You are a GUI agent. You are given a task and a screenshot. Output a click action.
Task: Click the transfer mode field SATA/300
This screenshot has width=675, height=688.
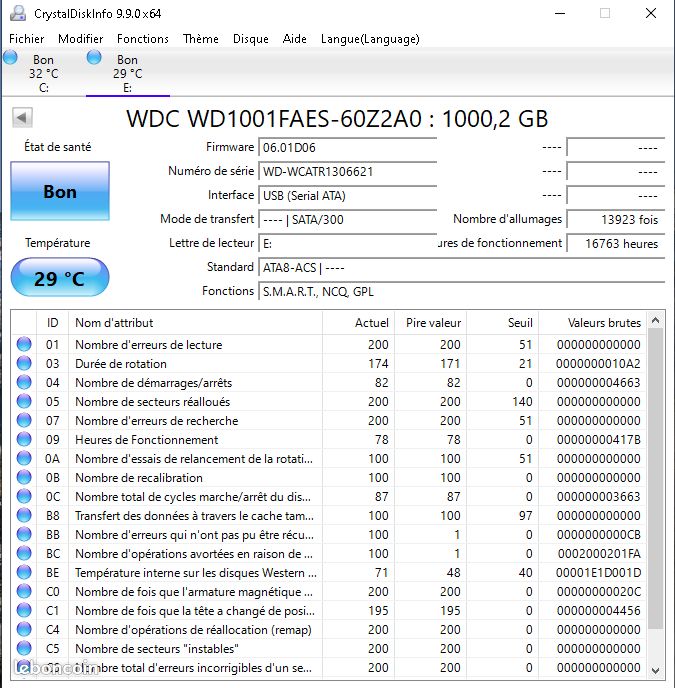click(348, 219)
